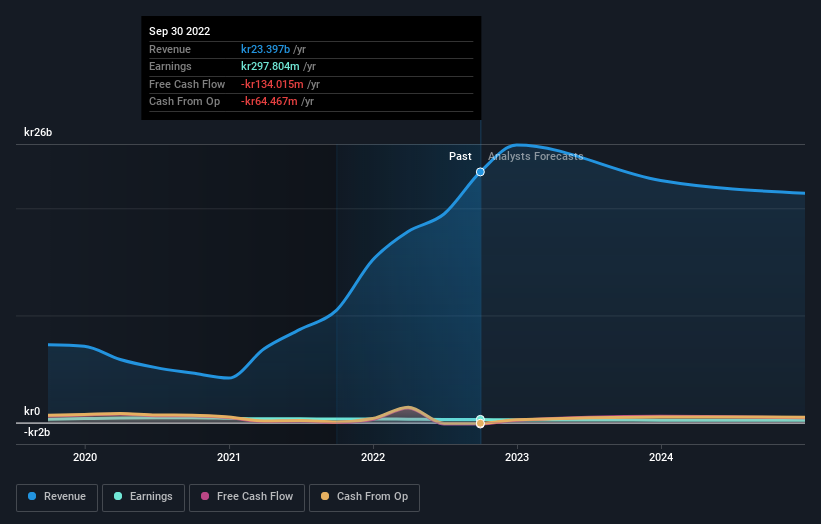This screenshot has width=821, height=524.
Task: Click the Revenue row label in tooltip
Action: pyautogui.click(x=170, y=49)
